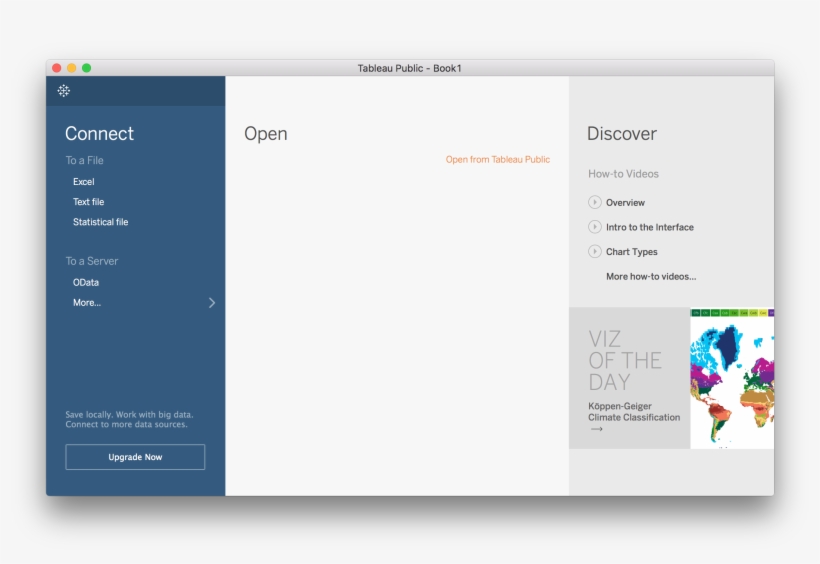Open the Overview how-to video link
The height and width of the screenshot is (564, 820).
tap(625, 202)
